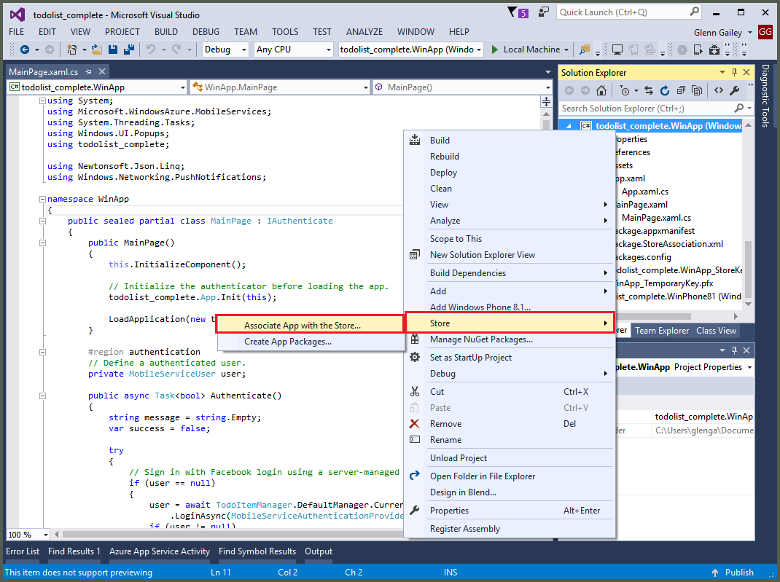This screenshot has height=582, width=780.
Task: Collapse the MainPage() constructor outline toggle
Action: point(42,242)
